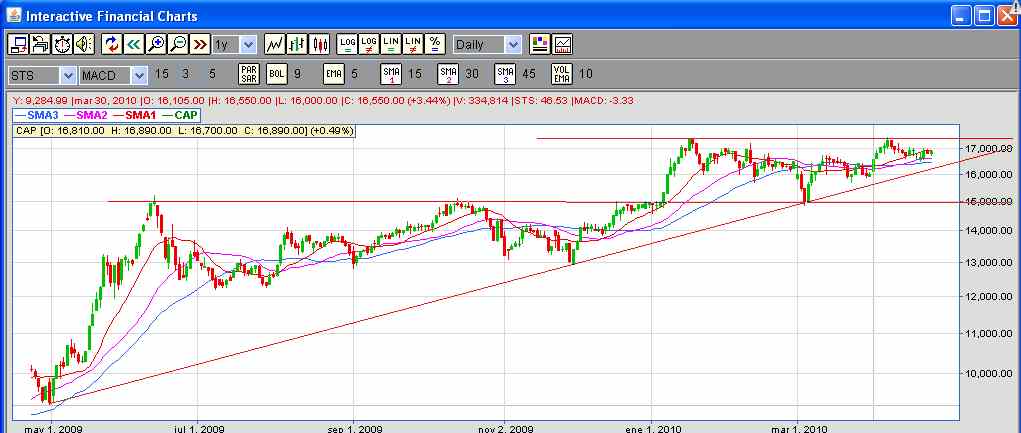Refresh chart with circular arrows icon
Image resolution: width=1021 pixels, height=433 pixels.
click(x=112, y=44)
